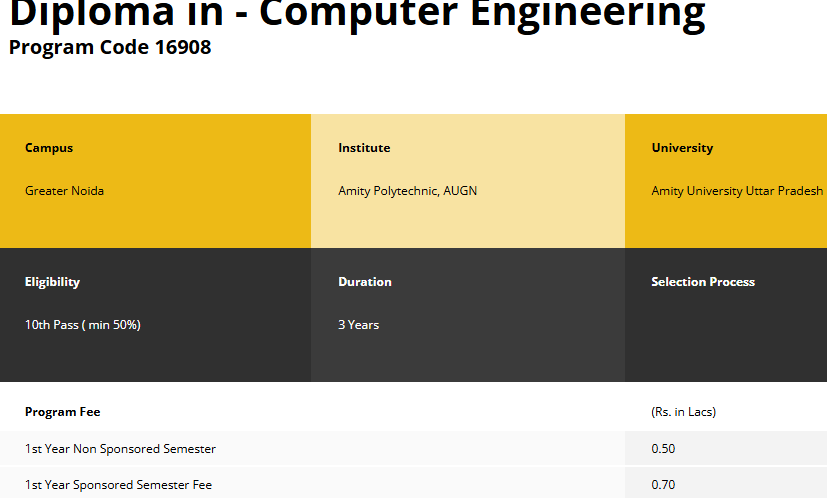
Task: Select the Campus label
Action: (49, 148)
